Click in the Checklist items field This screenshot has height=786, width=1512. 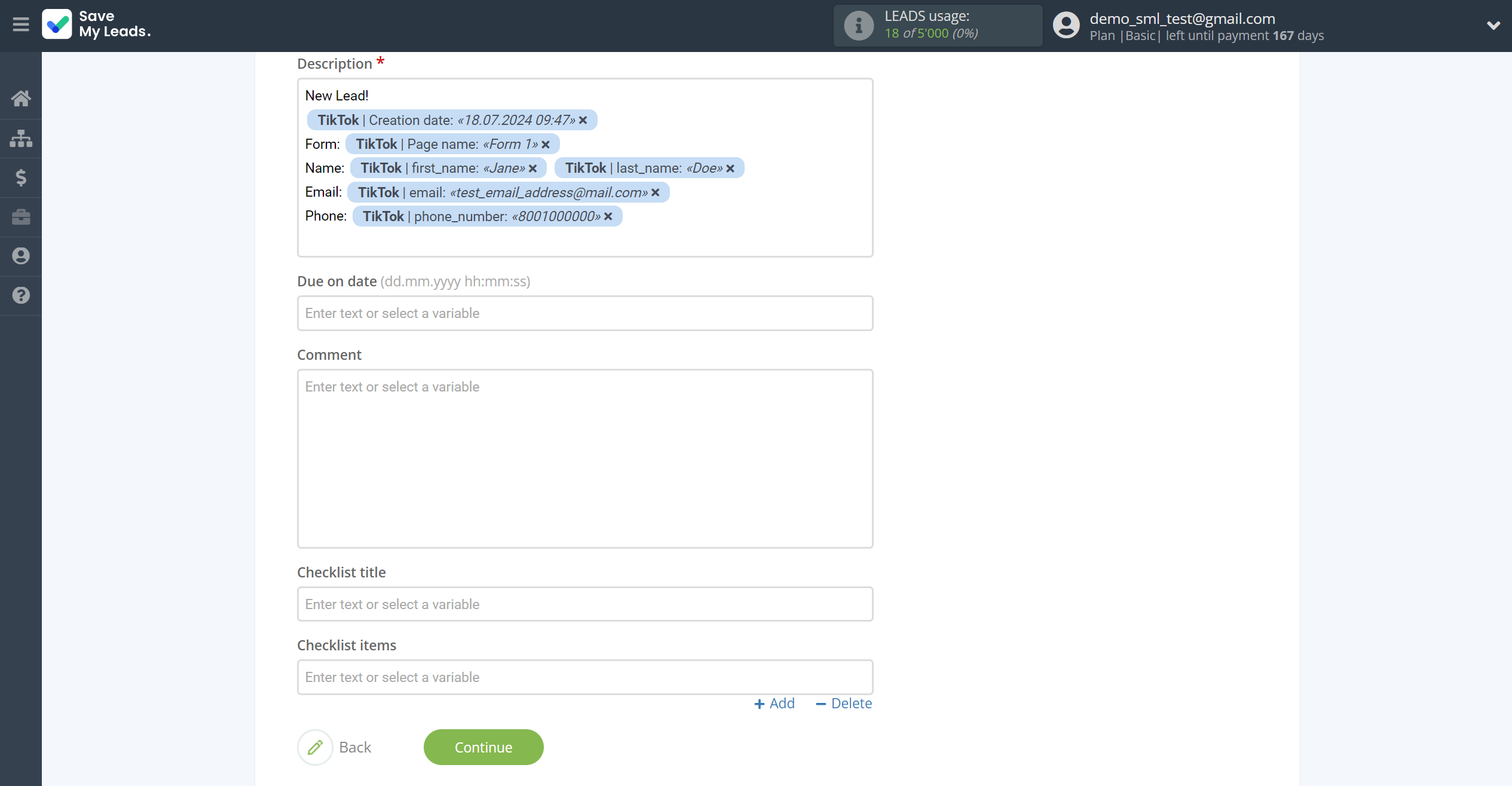point(585,677)
